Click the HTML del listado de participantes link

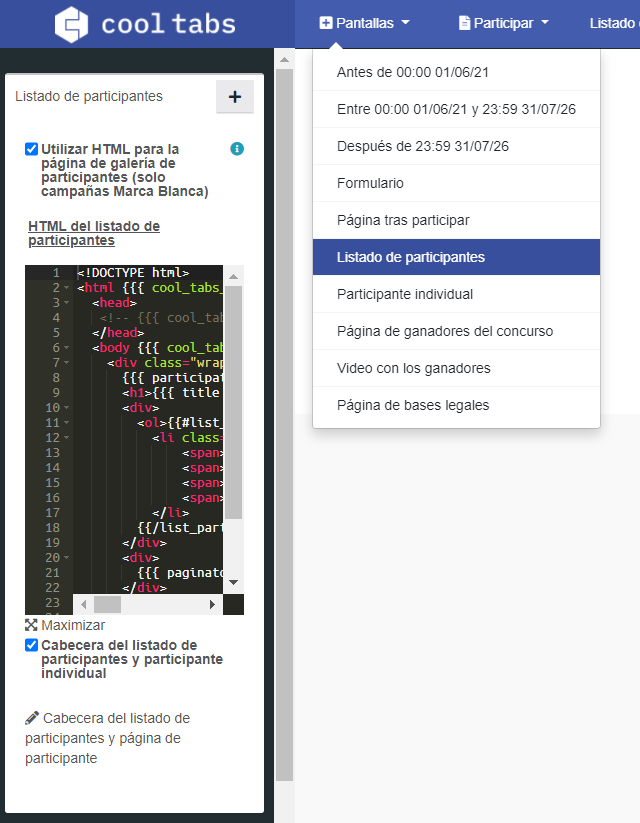[x=94, y=233]
